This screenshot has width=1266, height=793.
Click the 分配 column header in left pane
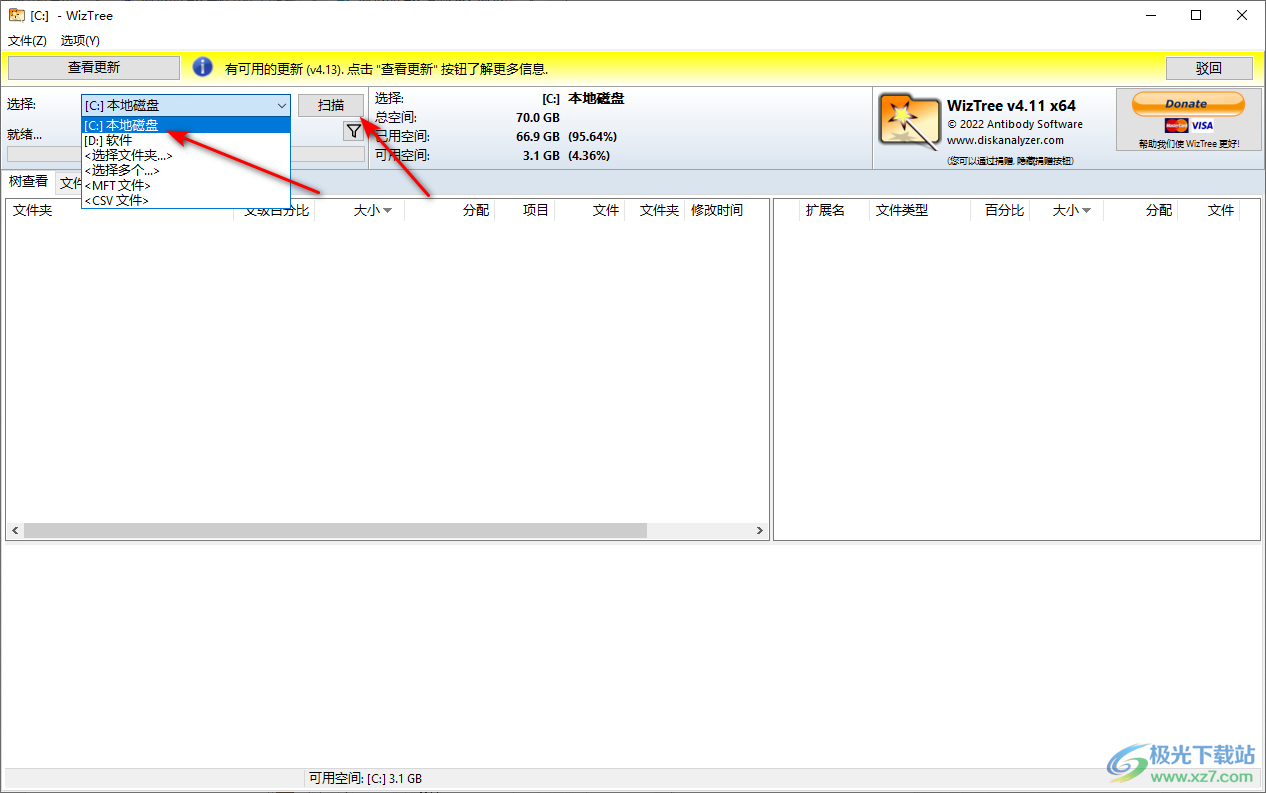[x=449, y=210]
